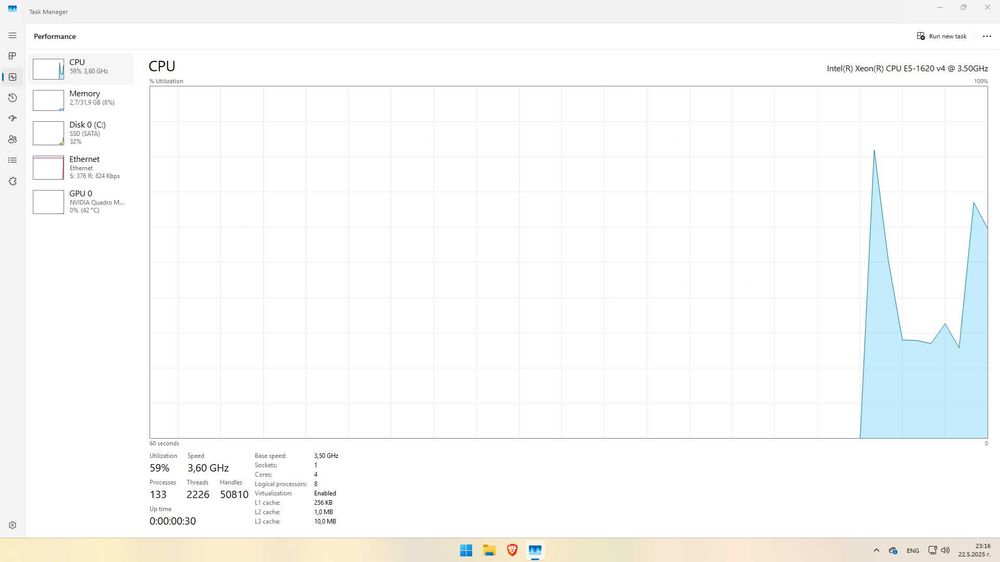This screenshot has width=1000, height=562.
Task: Click the Memory mini graph thumbnail
Action: [48, 100]
